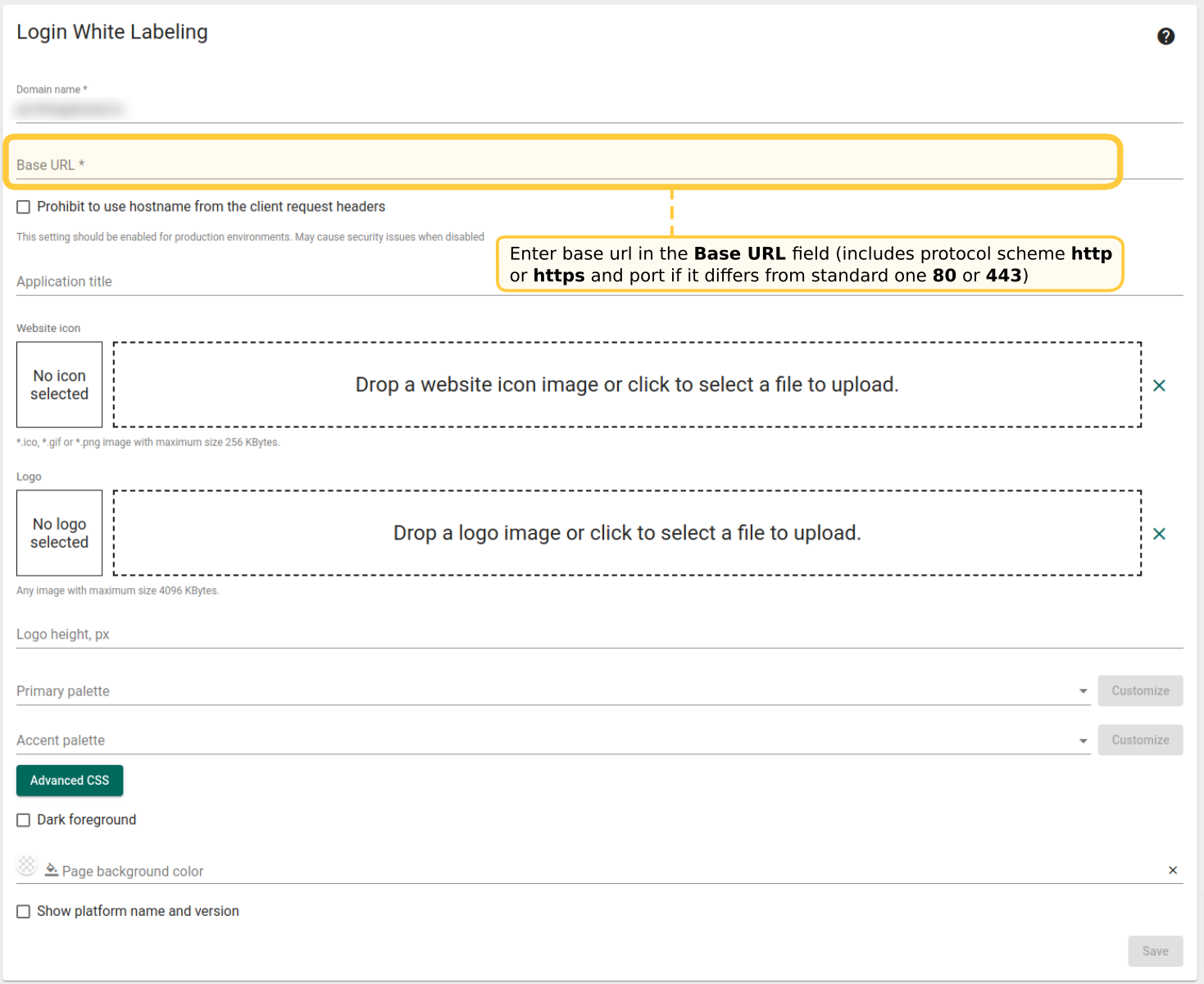Enable Prohibit to use hostname checkbox
Viewport: 1204px width, 984px height.
click(x=24, y=207)
